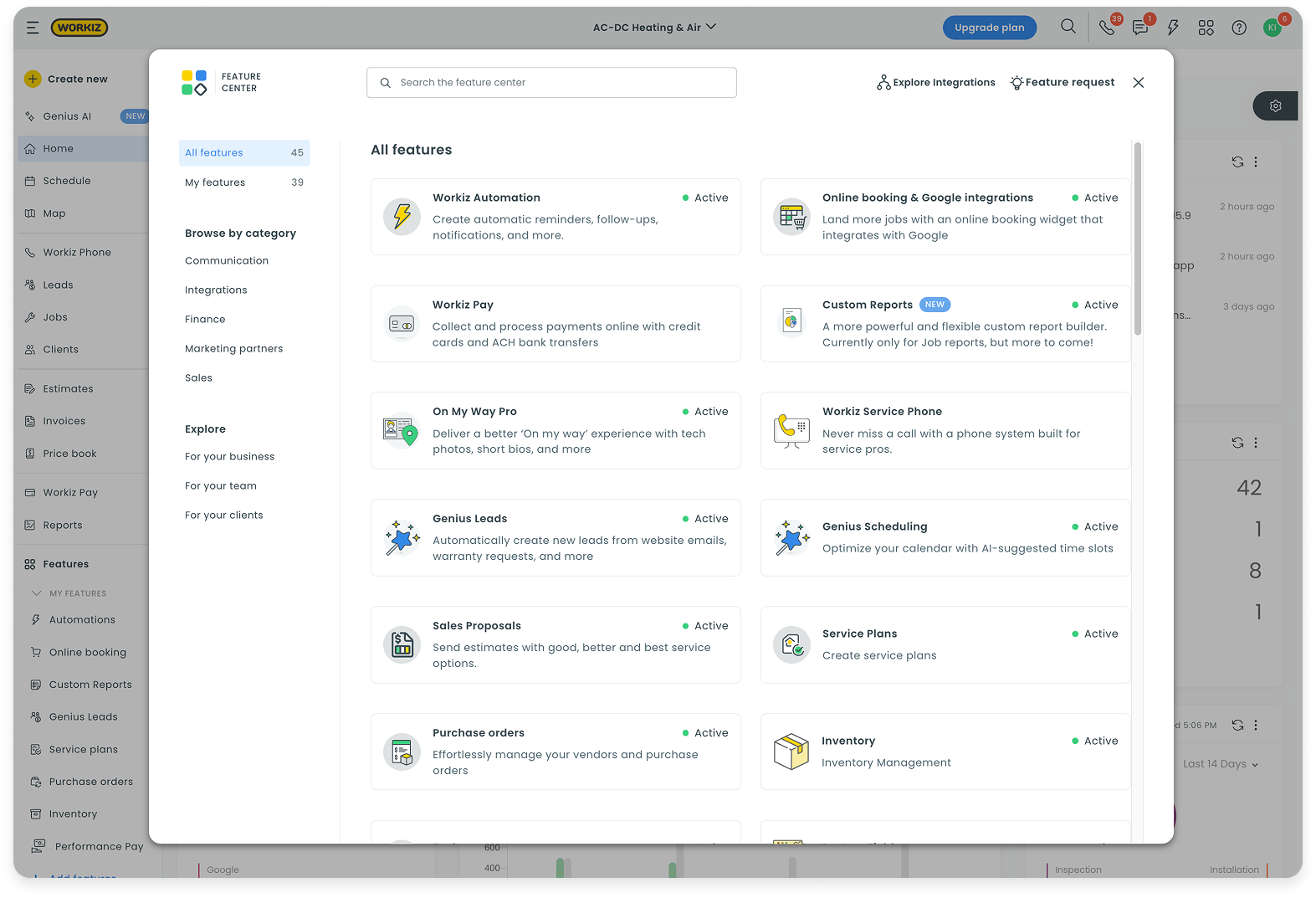
Task: Click the lightning bolt quick actions icon
Action: 1173,28
